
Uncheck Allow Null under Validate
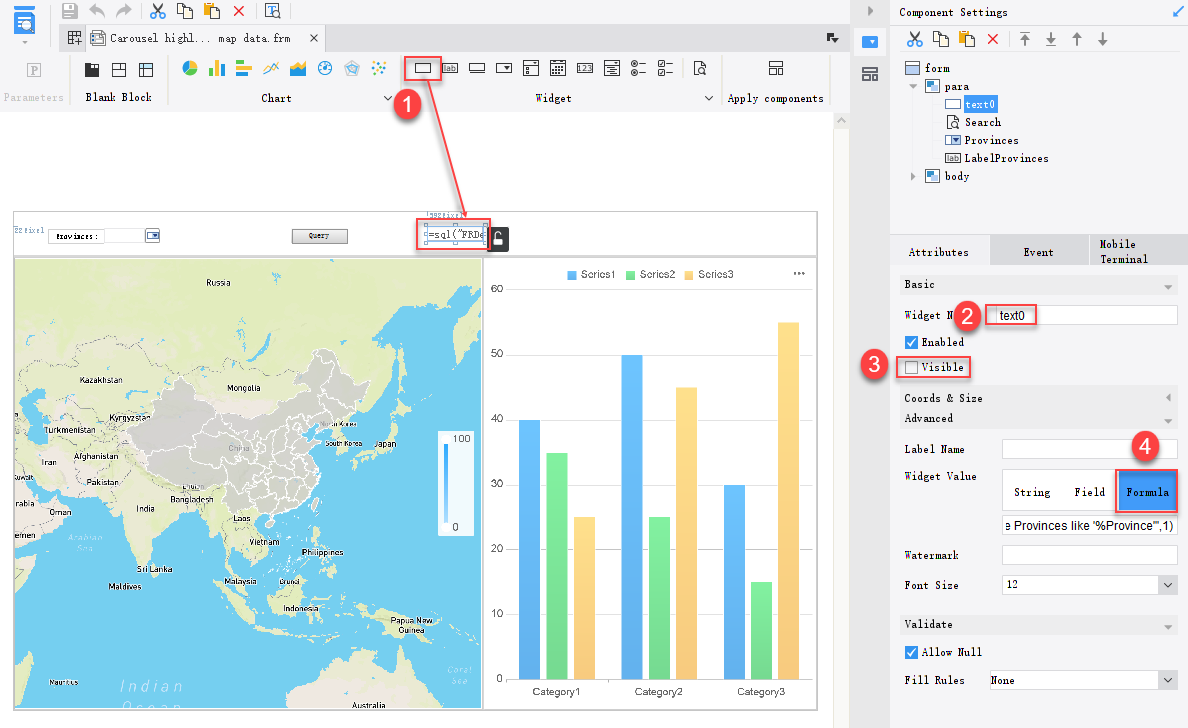point(911,652)
